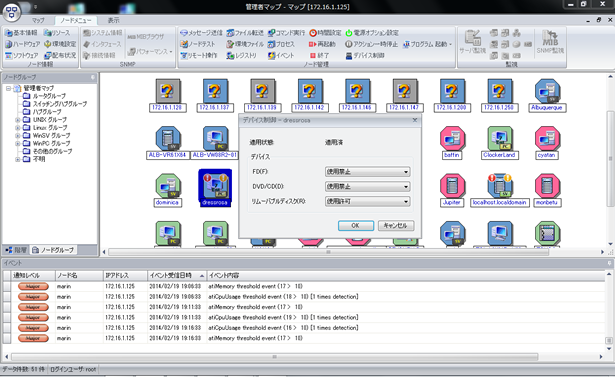The width and height of the screenshot is (615, 377).
Task: Click キャンセル in the device dialog
Action: tap(395, 226)
